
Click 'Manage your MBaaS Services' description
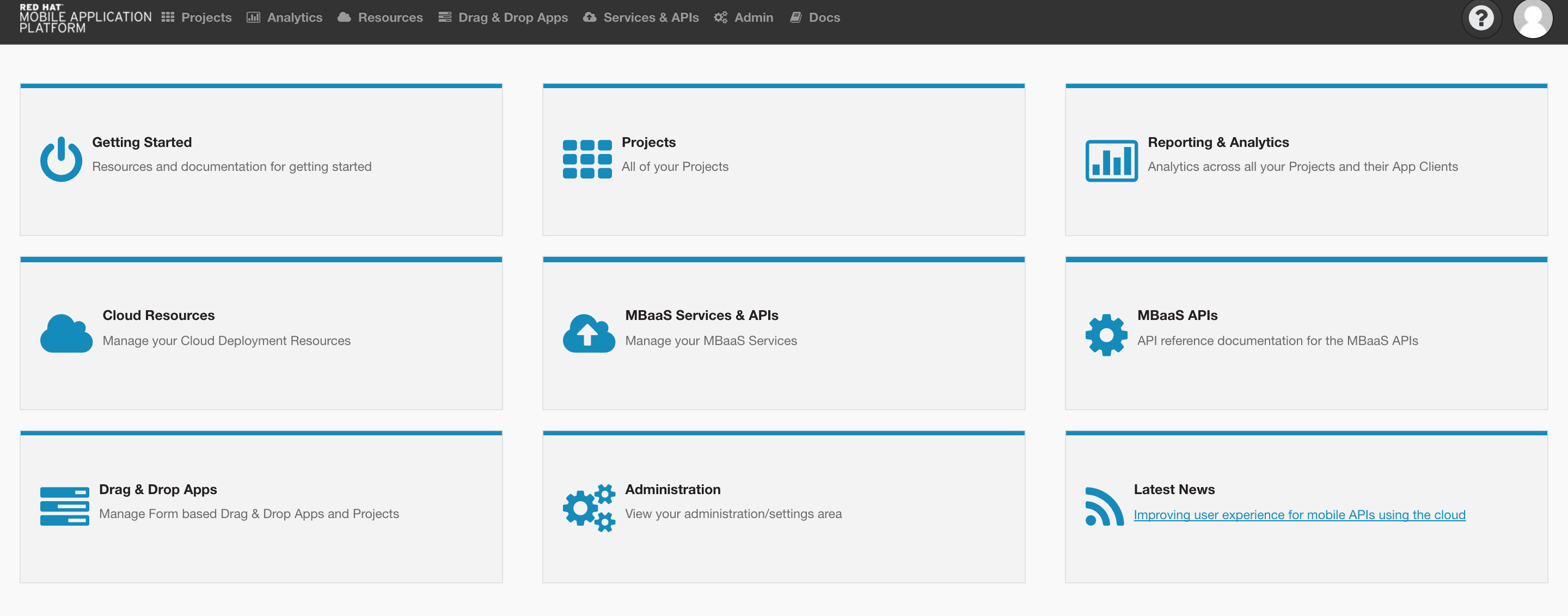[711, 340]
